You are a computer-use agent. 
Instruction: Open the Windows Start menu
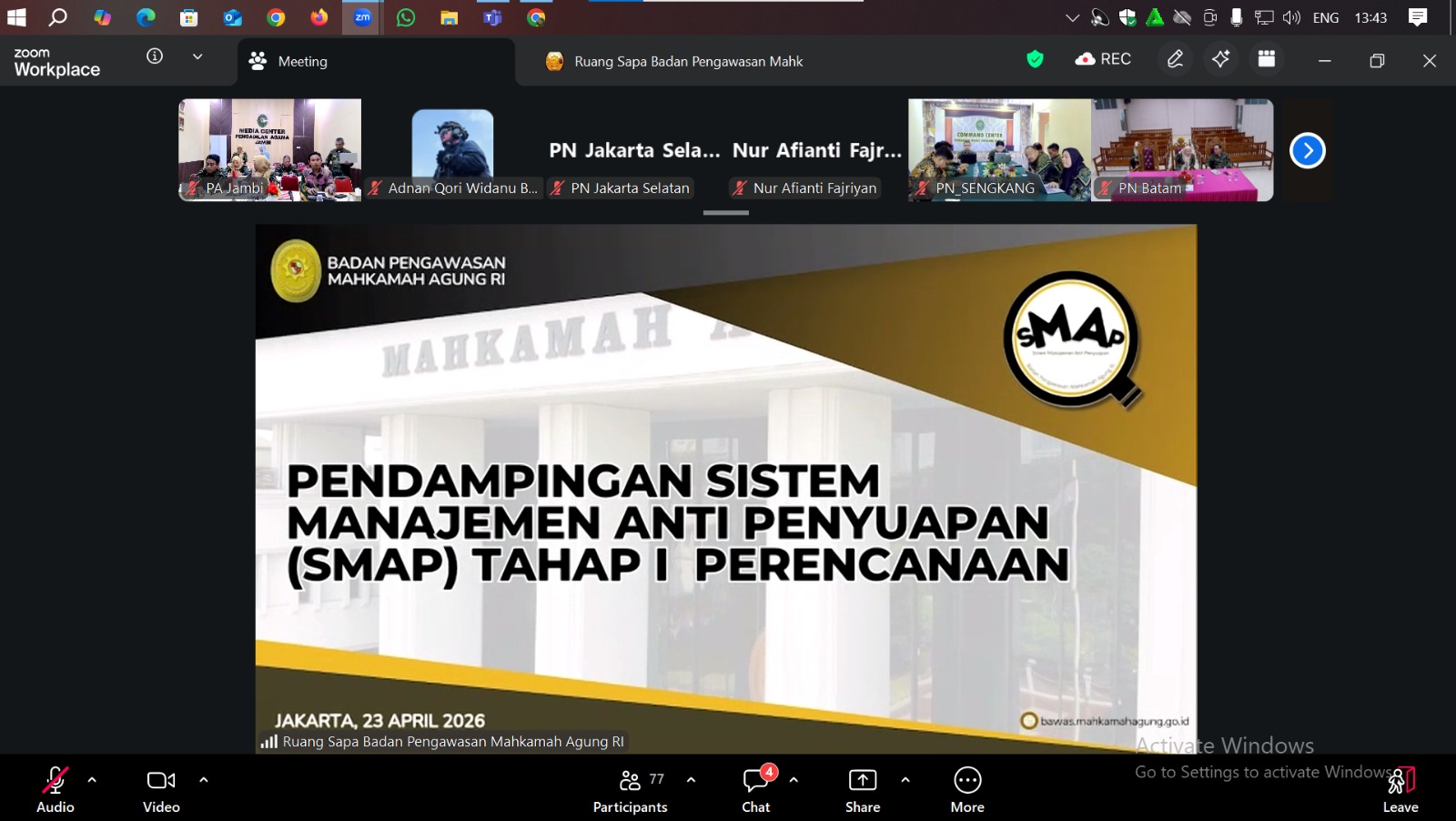pos(16,17)
